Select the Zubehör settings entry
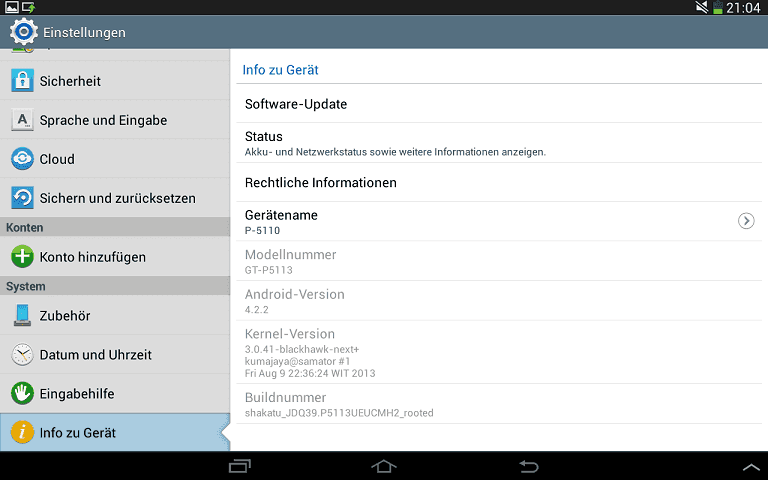The height and width of the screenshot is (480, 768). pyautogui.click(x=115, y=315)
